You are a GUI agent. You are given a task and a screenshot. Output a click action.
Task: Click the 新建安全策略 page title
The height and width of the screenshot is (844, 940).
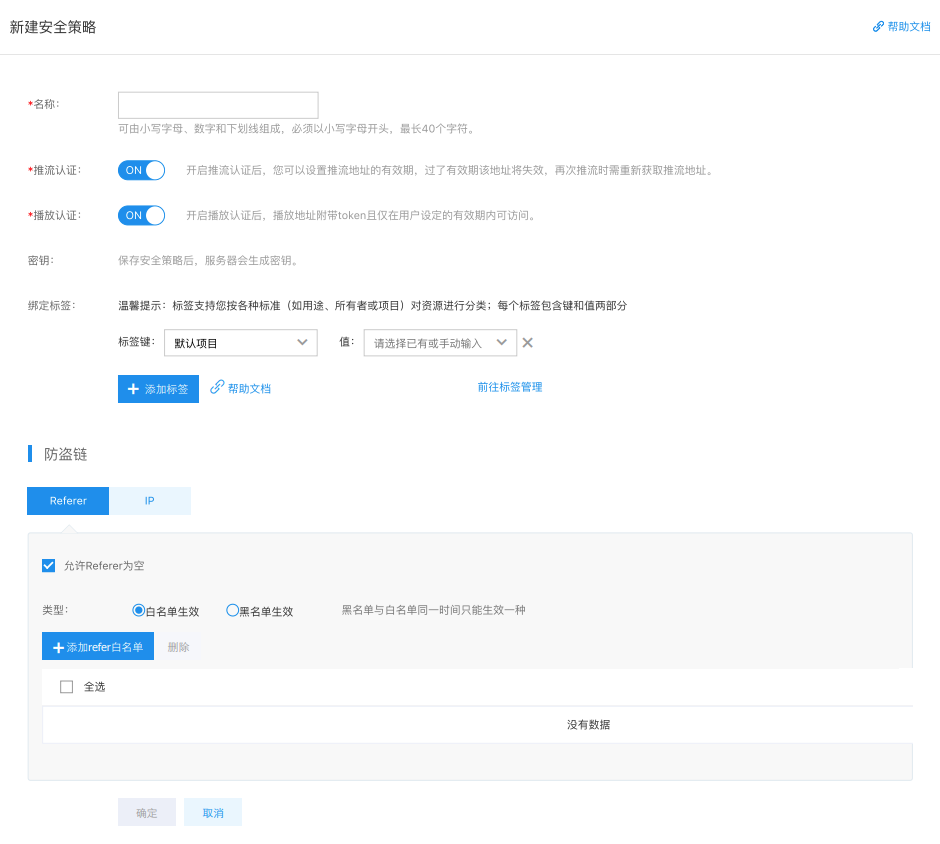pyautogui.click(x=53, y=27)
